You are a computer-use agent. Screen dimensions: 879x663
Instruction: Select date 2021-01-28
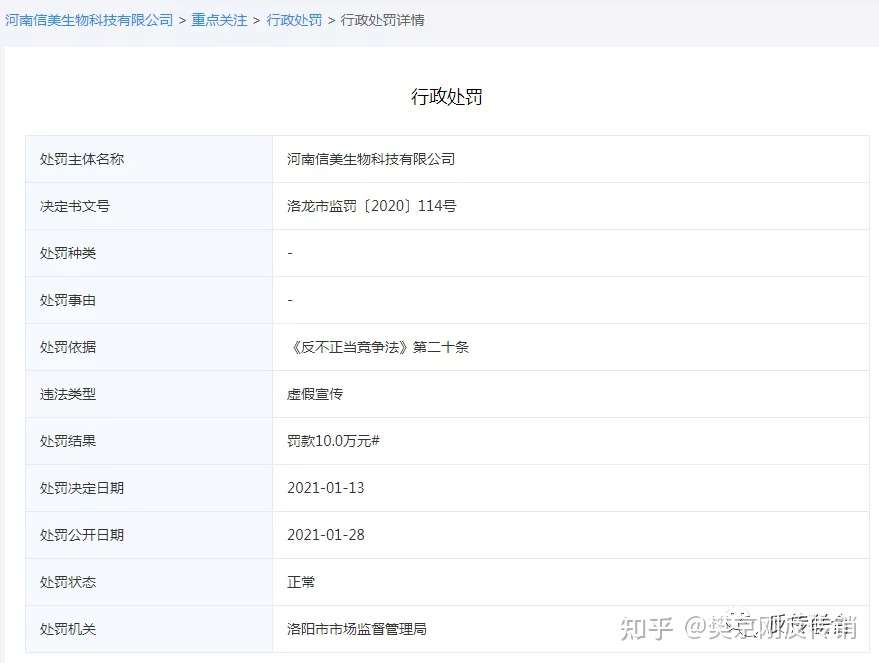[x=326, y=535]
